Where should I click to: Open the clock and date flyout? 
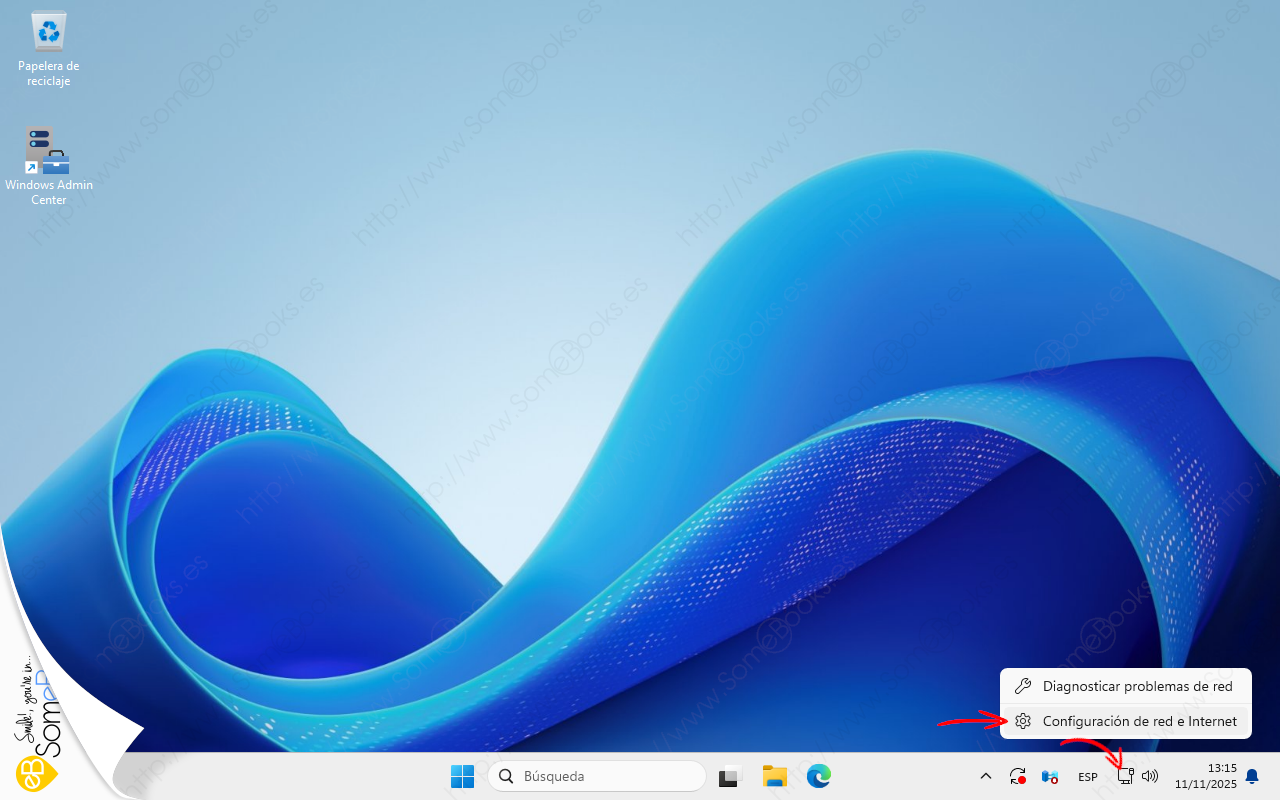1204,776
